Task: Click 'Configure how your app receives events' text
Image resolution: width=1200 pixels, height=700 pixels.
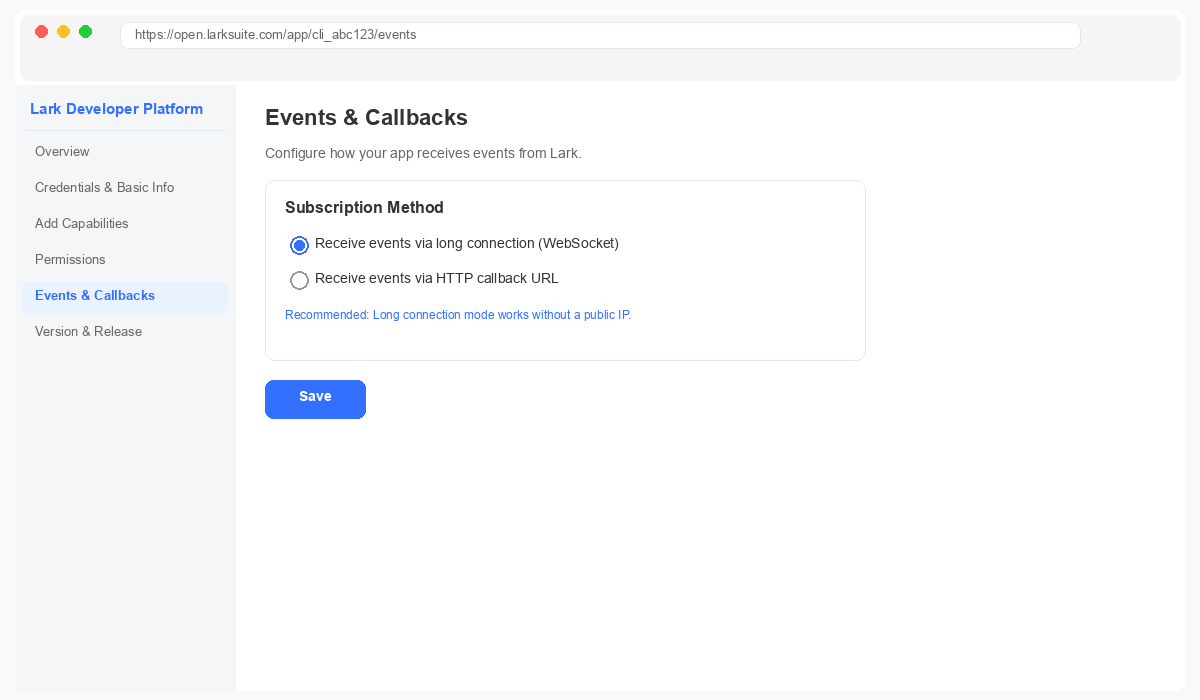Action: click(x=423, y=154)
